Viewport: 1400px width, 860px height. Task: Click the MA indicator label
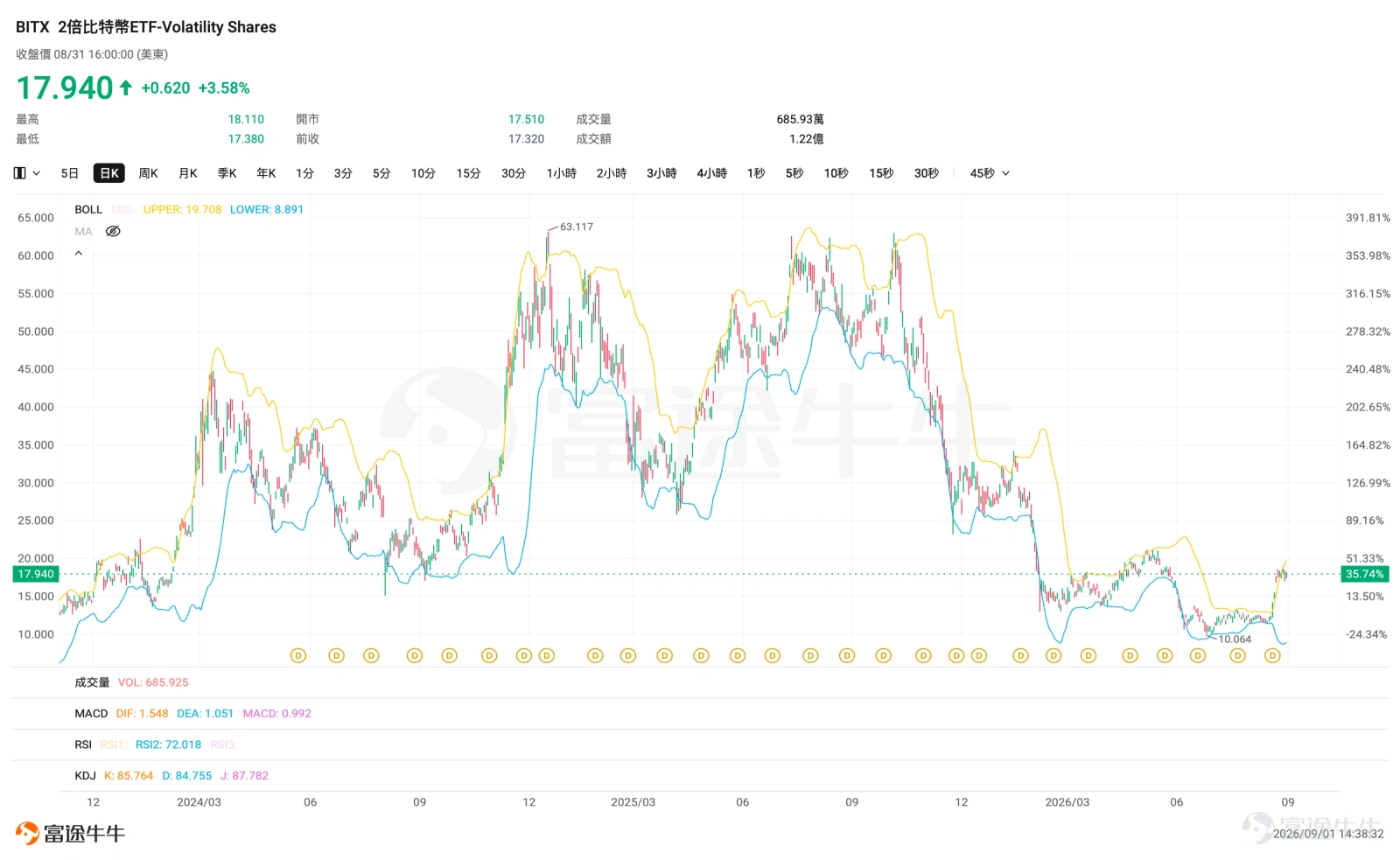(x=83, y=232)
